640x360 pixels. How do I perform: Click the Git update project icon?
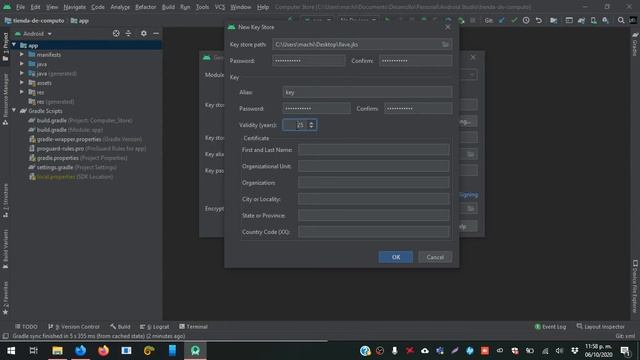pos(501,20)
